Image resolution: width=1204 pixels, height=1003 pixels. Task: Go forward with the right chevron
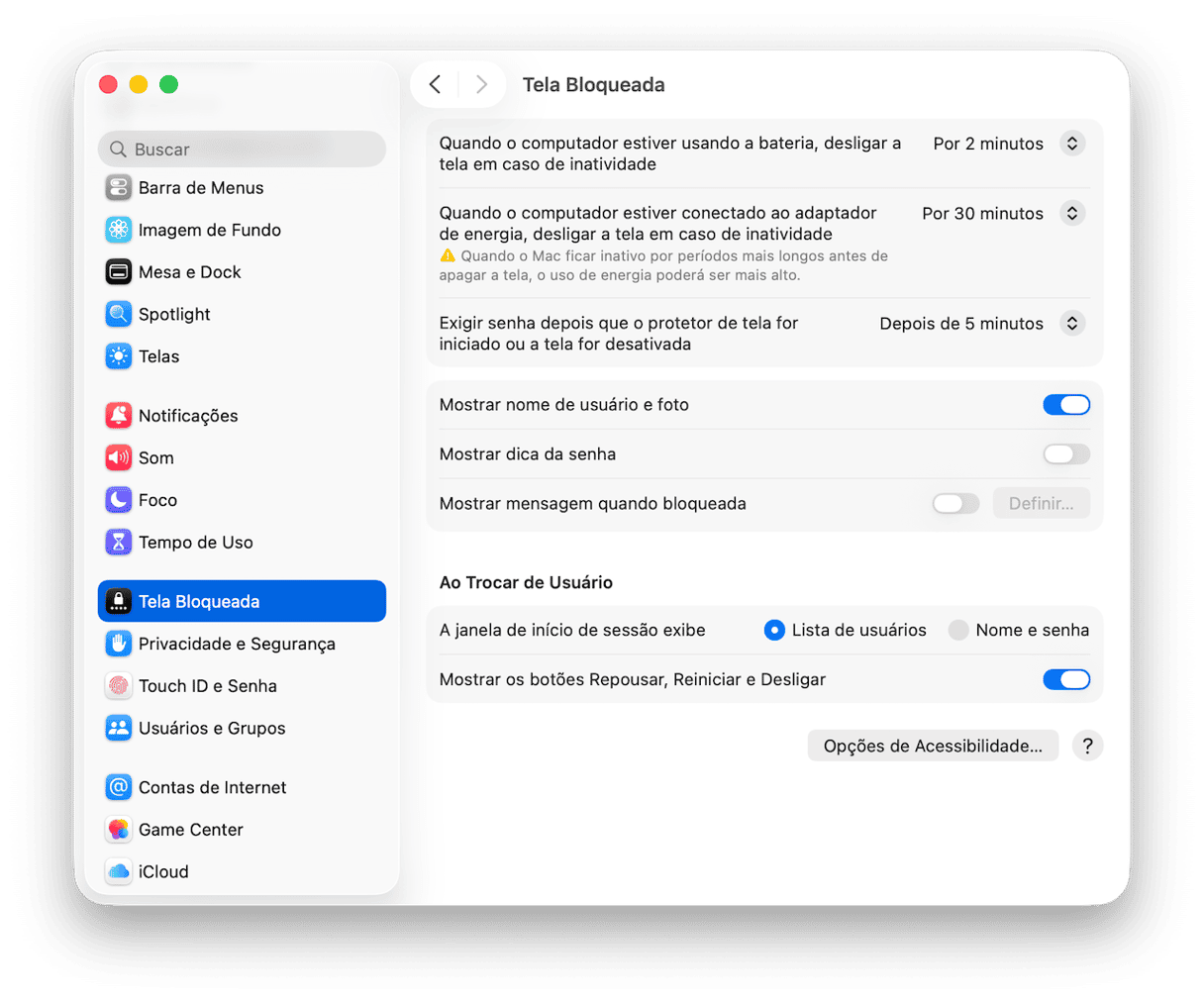point(481,84)
